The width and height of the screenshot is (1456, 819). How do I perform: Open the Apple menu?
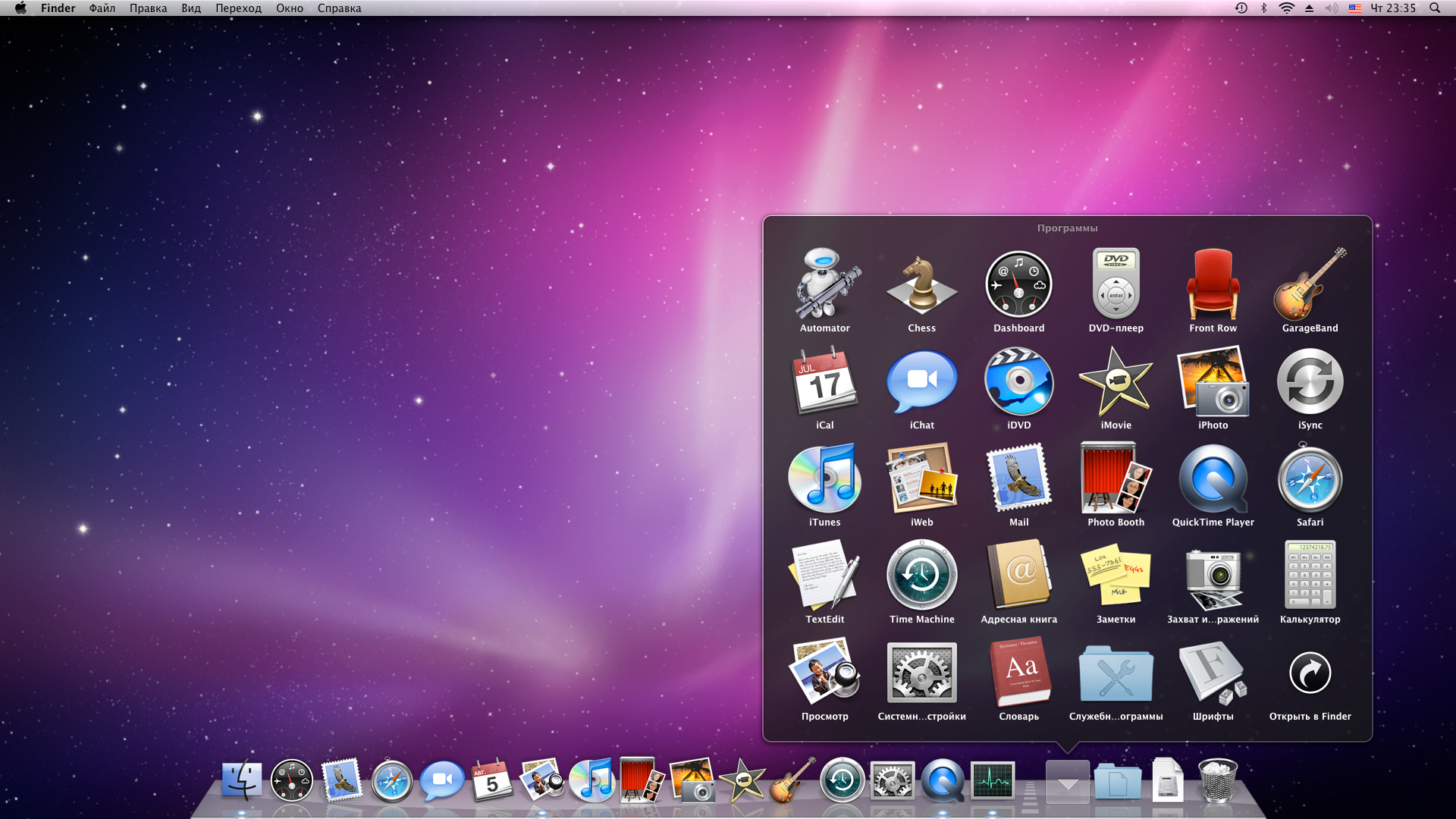click(x=20, y=8)
